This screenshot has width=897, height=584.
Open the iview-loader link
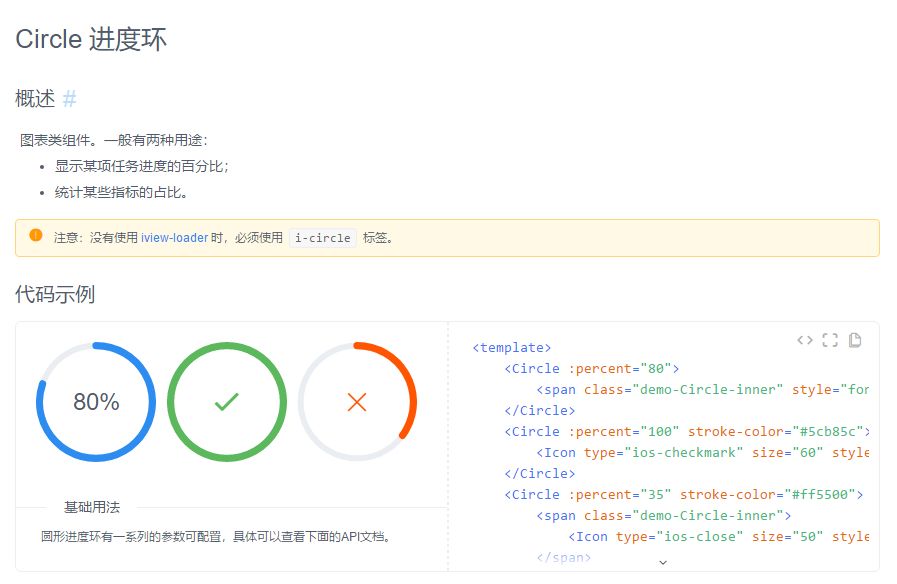click(174, 238)
